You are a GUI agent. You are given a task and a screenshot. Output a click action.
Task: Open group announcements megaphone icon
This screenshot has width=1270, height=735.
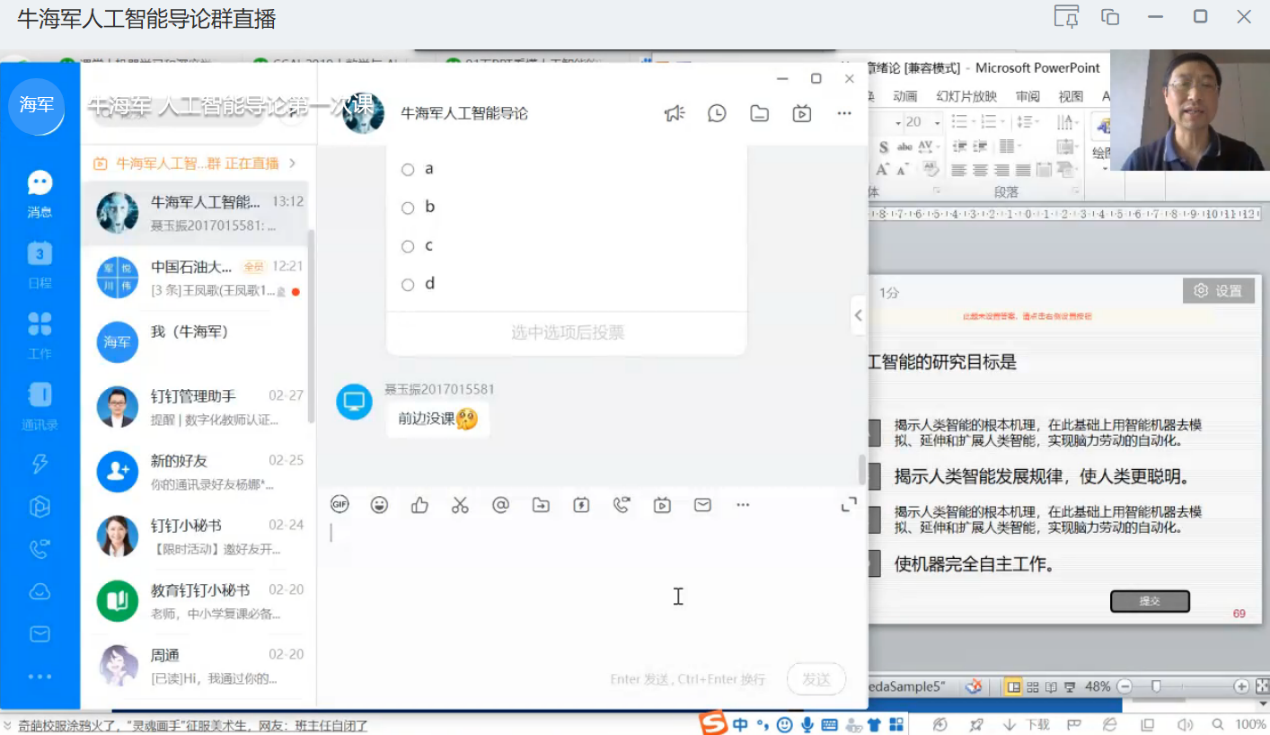click(x=674, y=113)
